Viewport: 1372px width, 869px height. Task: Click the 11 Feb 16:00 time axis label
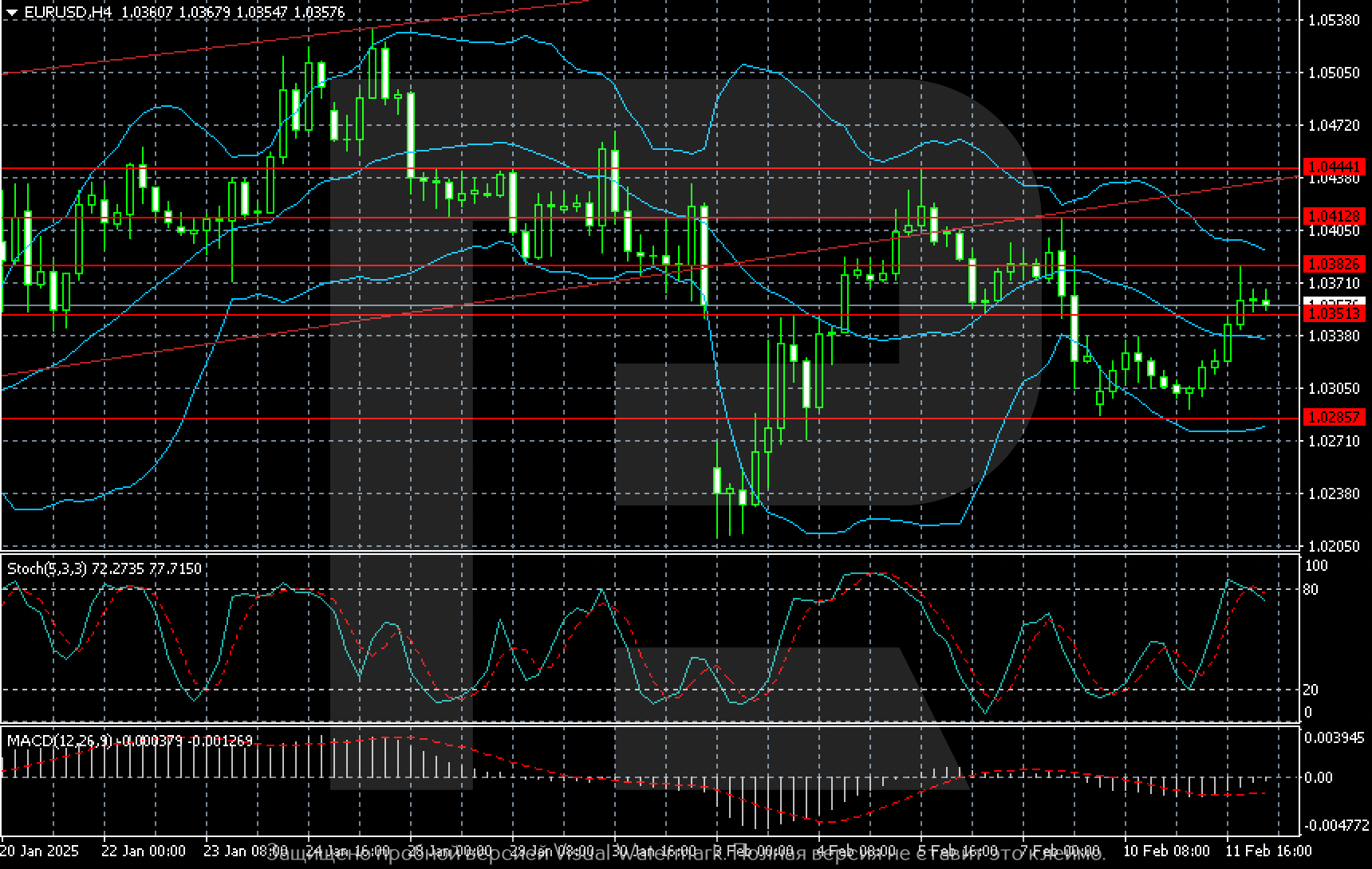pos(1268,851)
